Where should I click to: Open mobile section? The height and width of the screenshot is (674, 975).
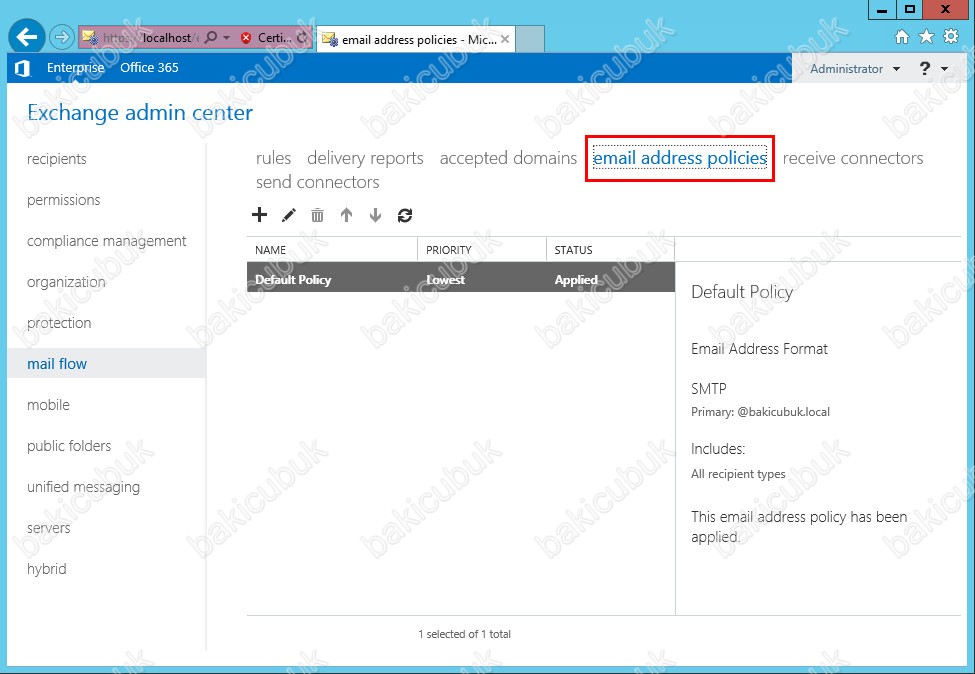pos(49,405)
